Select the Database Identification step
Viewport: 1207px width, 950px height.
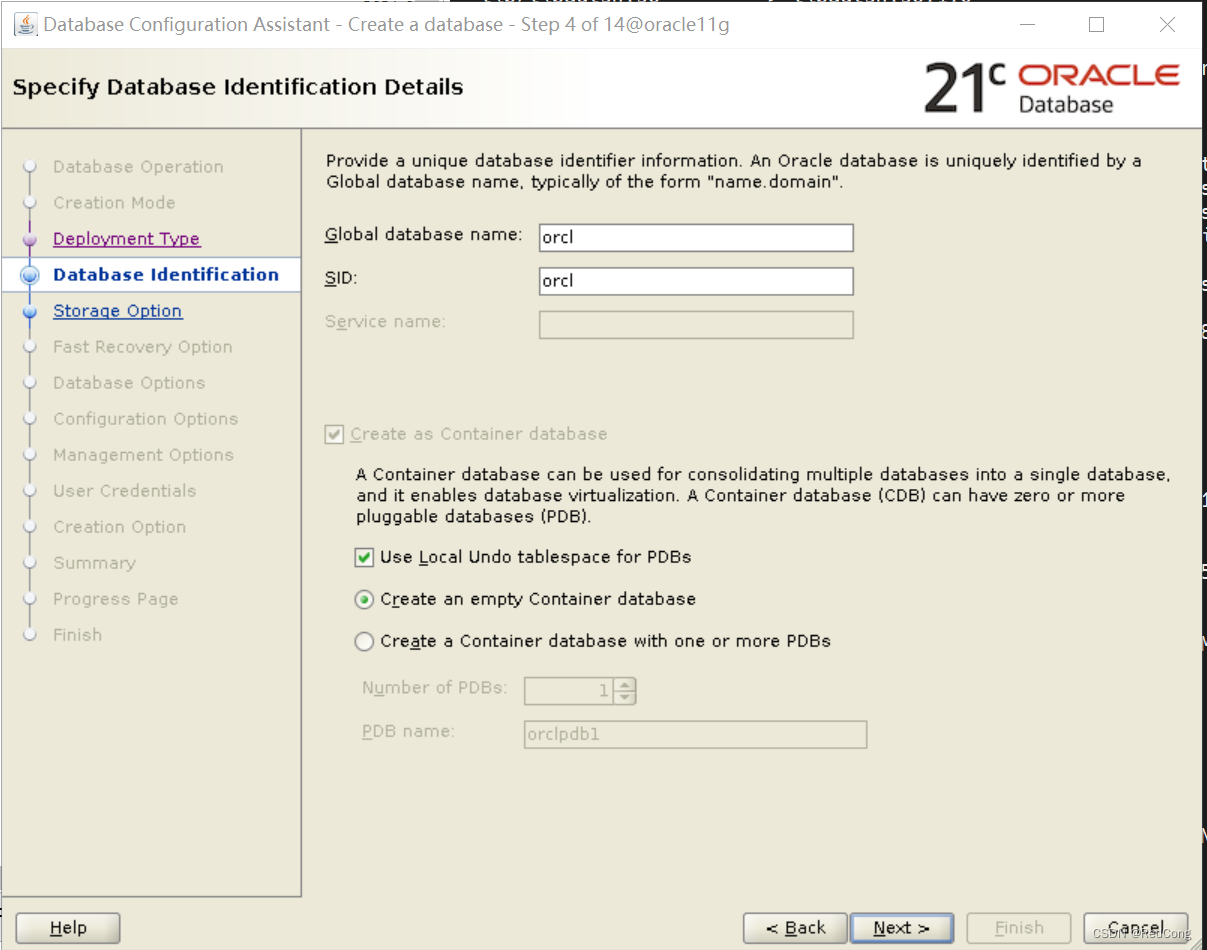[166, 275]
